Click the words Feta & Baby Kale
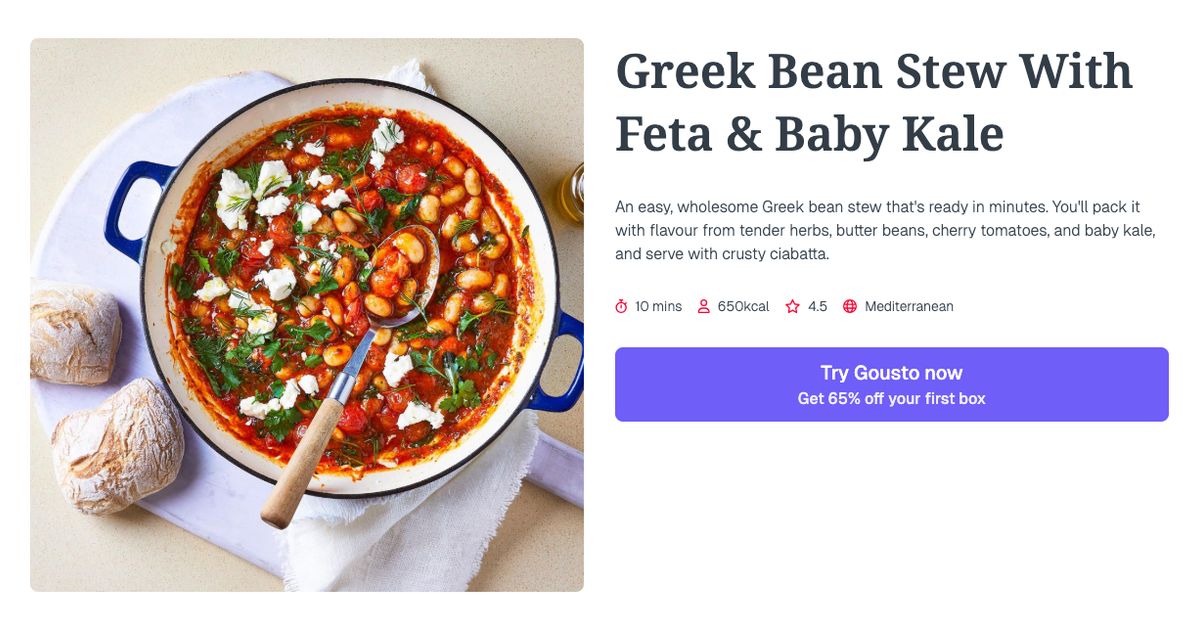This screenshot has height=630, width=1200. (810, 130)
